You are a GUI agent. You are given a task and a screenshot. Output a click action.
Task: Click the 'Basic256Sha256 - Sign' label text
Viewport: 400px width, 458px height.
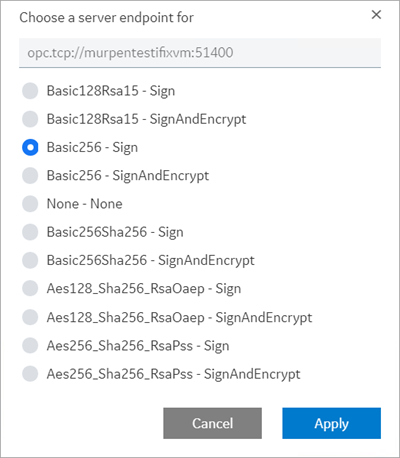[115, 232]
